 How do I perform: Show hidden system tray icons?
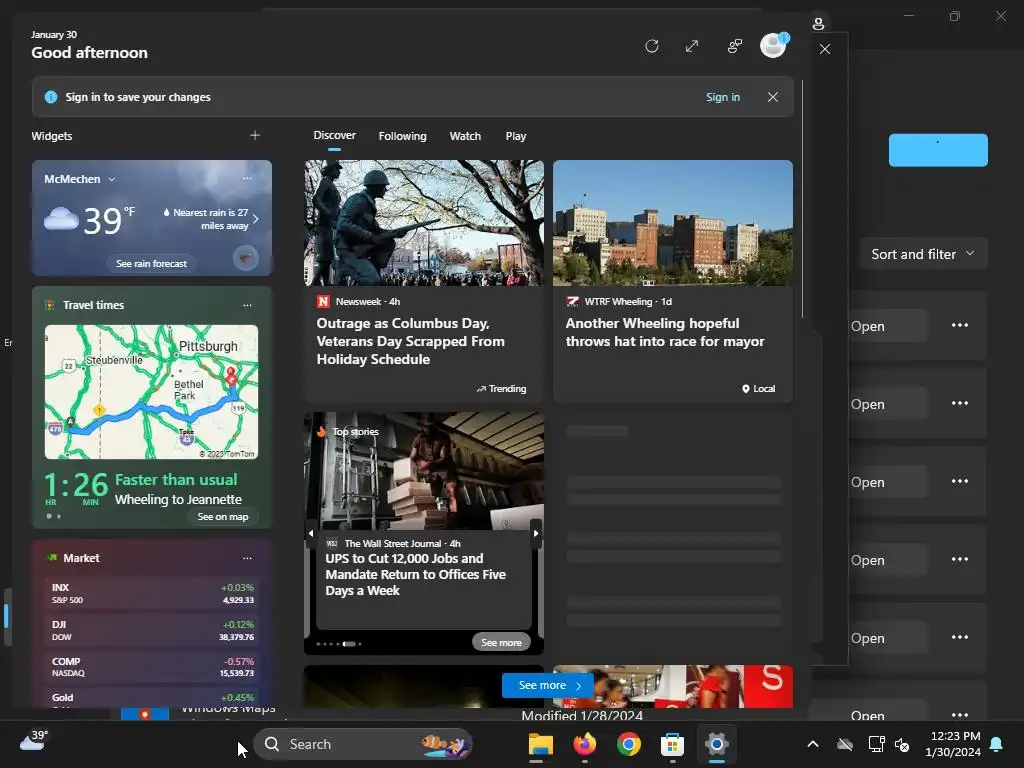813,744
